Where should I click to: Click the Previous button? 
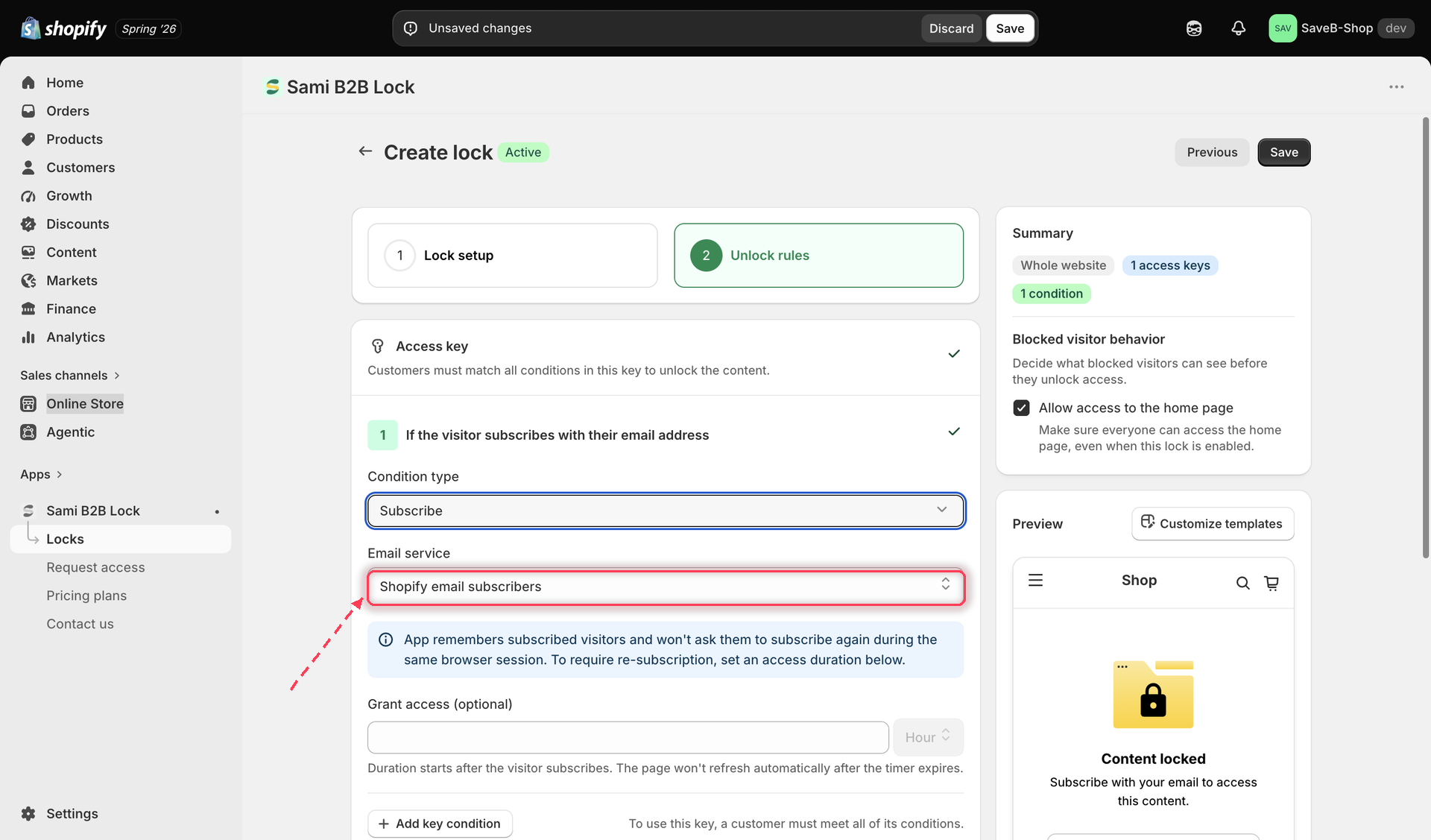(x=1212, y=152)
